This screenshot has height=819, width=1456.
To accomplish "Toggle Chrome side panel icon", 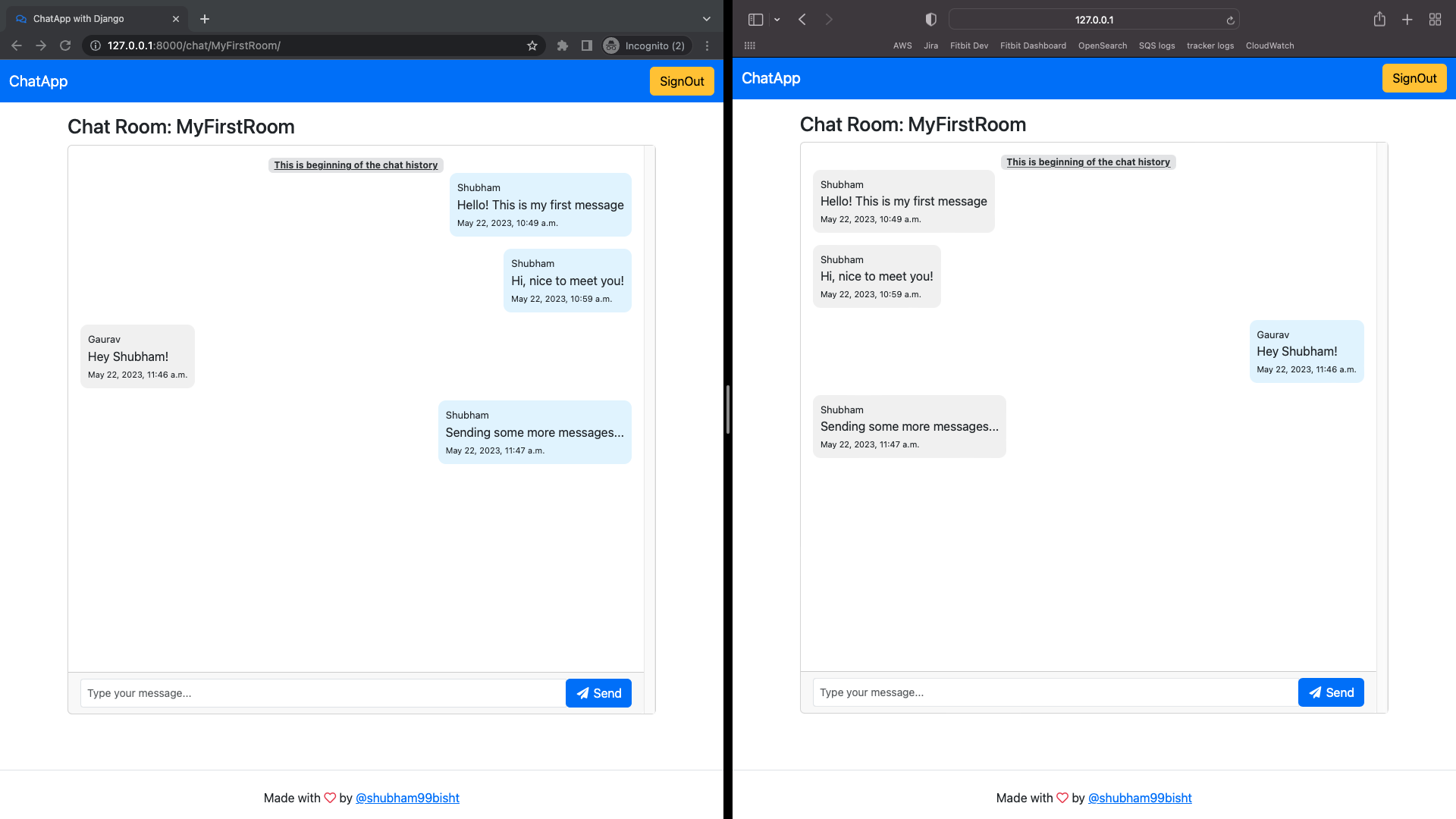I will point(586,45).
